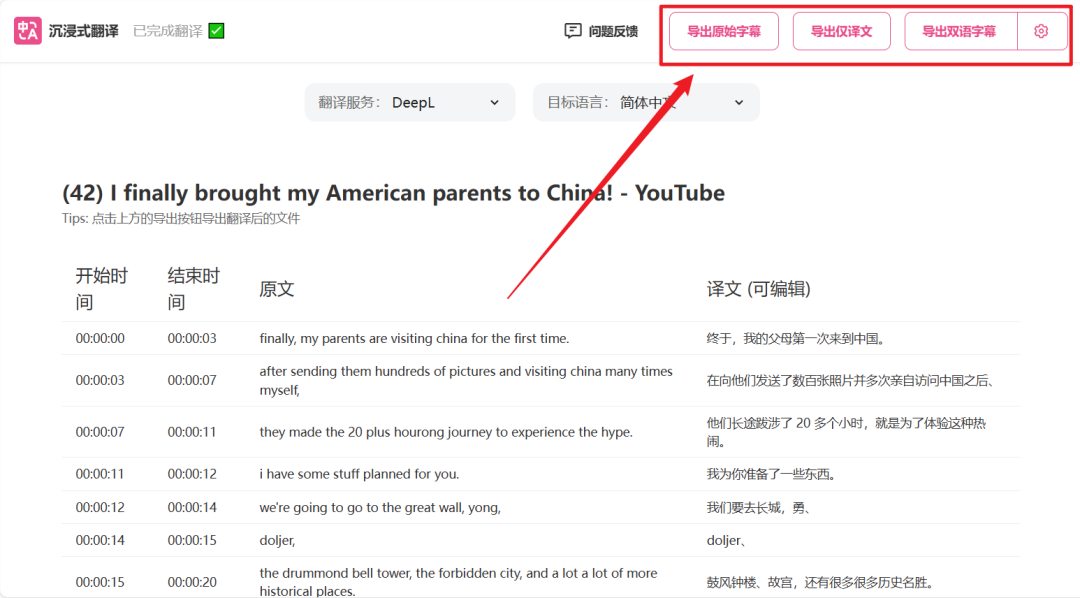Edit translation 终于，我的父母第一次来到中国

click(x=796, y=338)
